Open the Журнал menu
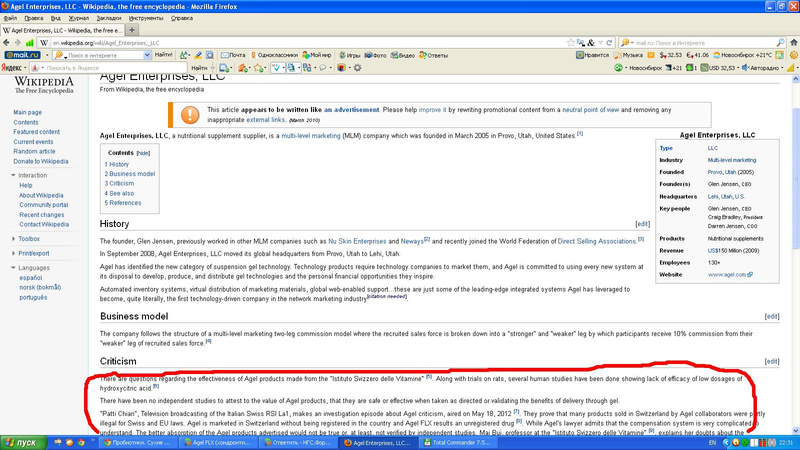The width and height of the screenshot is (800, 450). point(79,18)
